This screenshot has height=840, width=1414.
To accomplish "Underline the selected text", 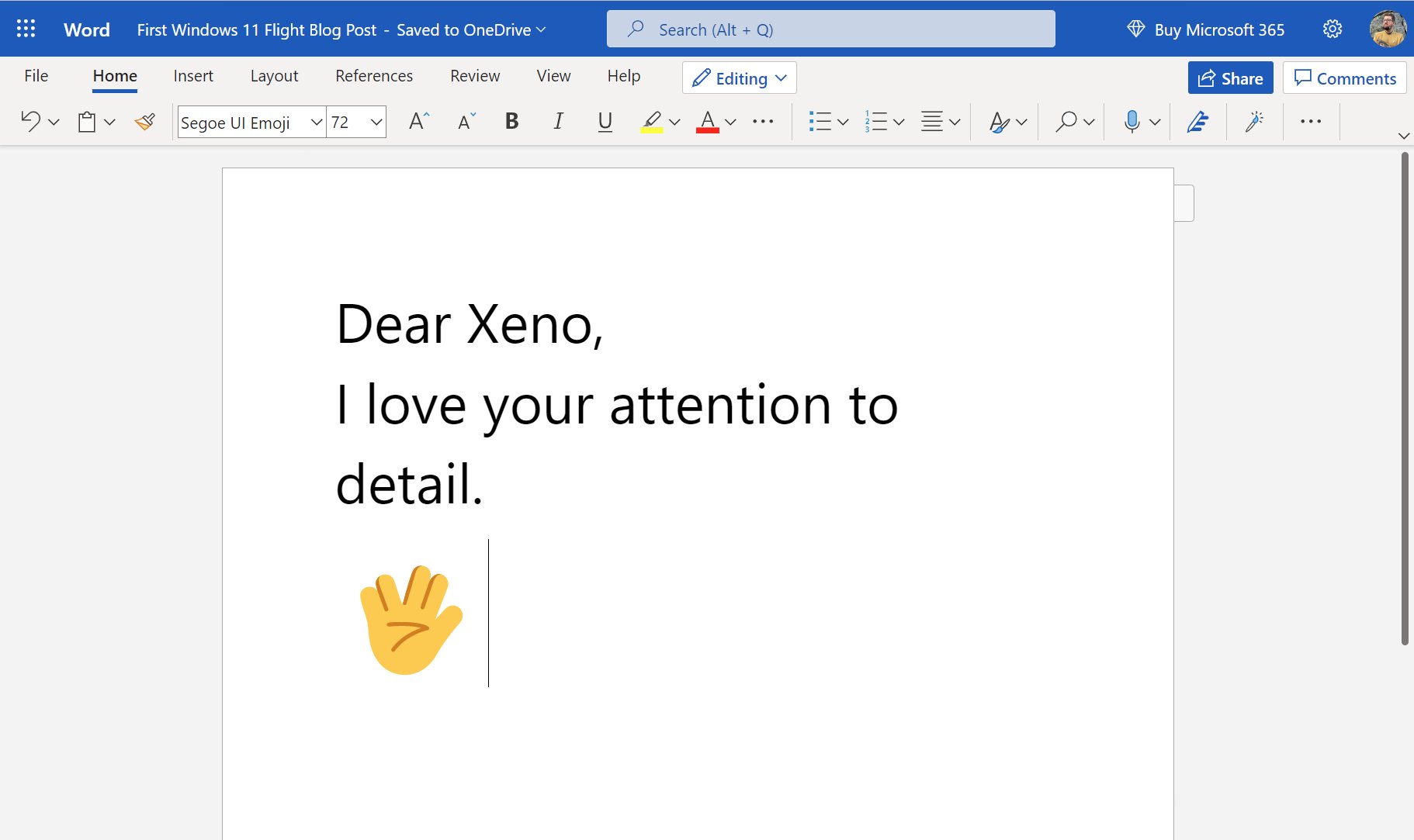I will tap(605, 121).
